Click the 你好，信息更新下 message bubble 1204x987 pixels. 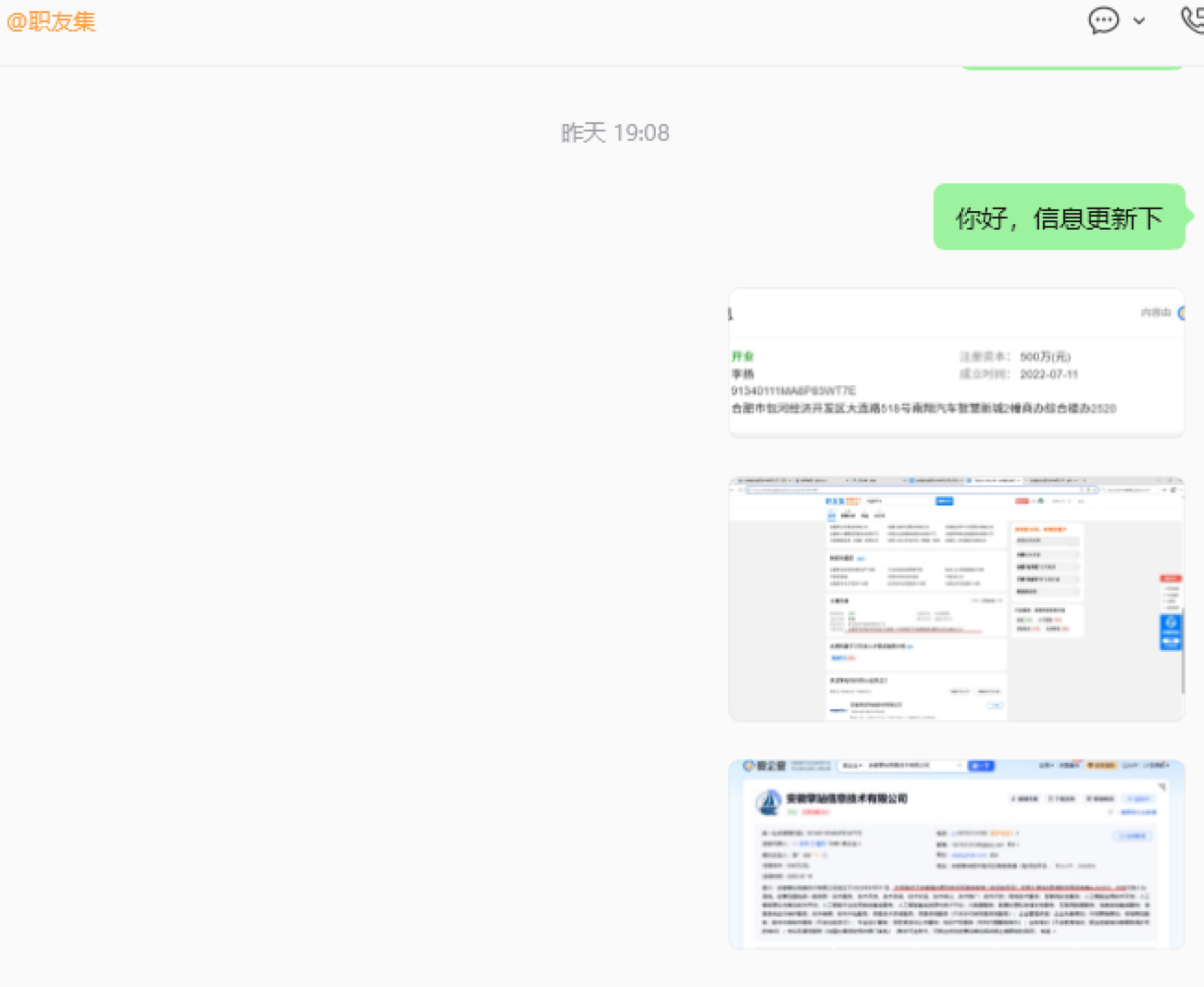pyautogui.click(x=1059, y=217)
